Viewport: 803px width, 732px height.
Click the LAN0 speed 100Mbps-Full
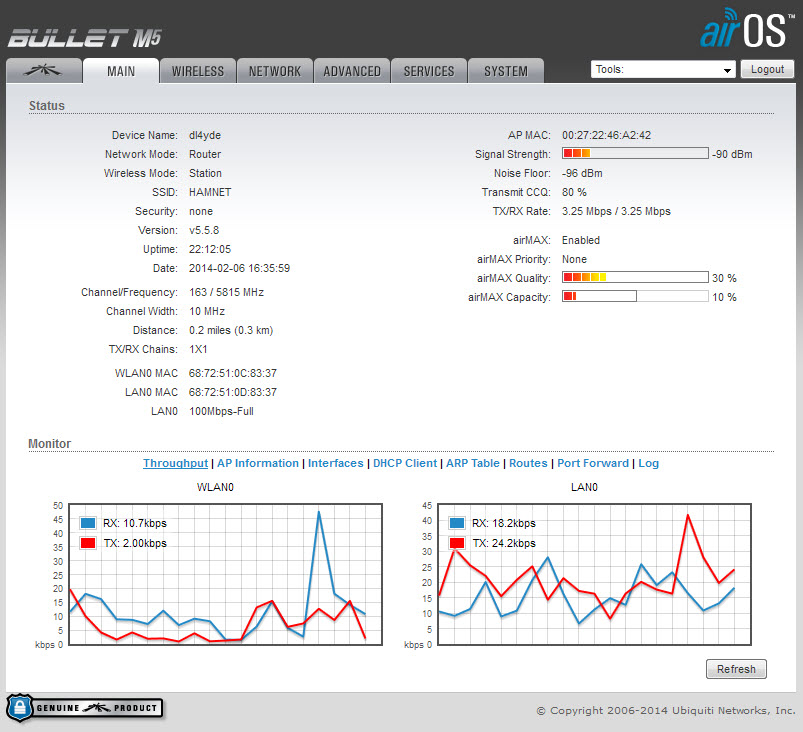coord(221,411)
